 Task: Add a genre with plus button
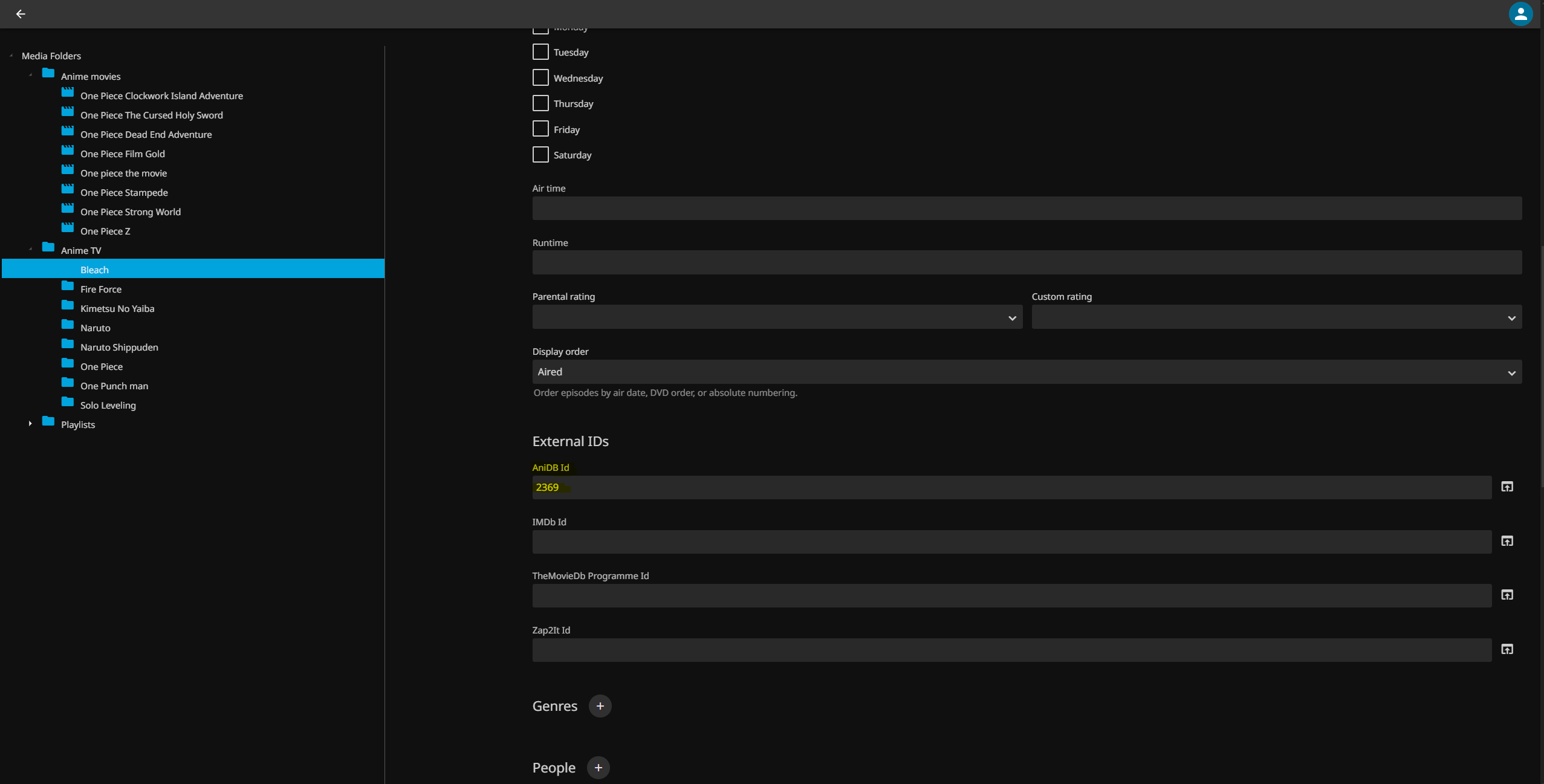pos(600,706)
